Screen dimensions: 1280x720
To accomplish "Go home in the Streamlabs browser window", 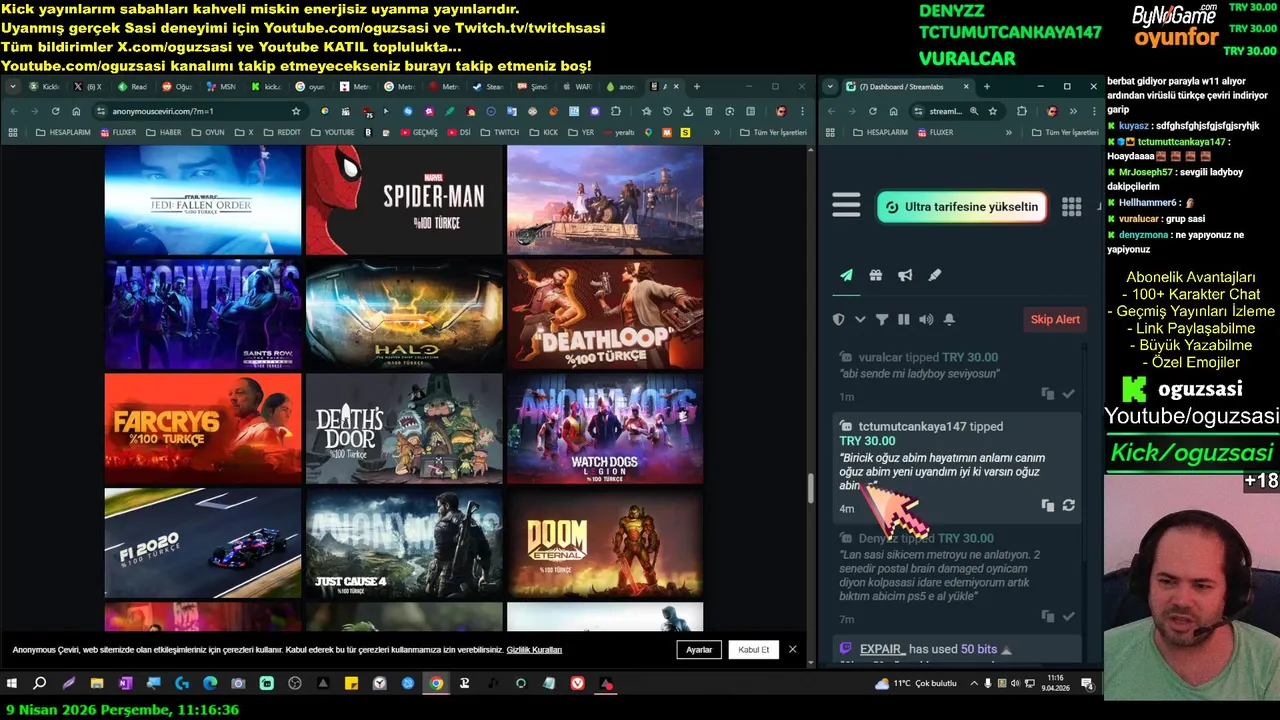I will click(x=893, y=111).
